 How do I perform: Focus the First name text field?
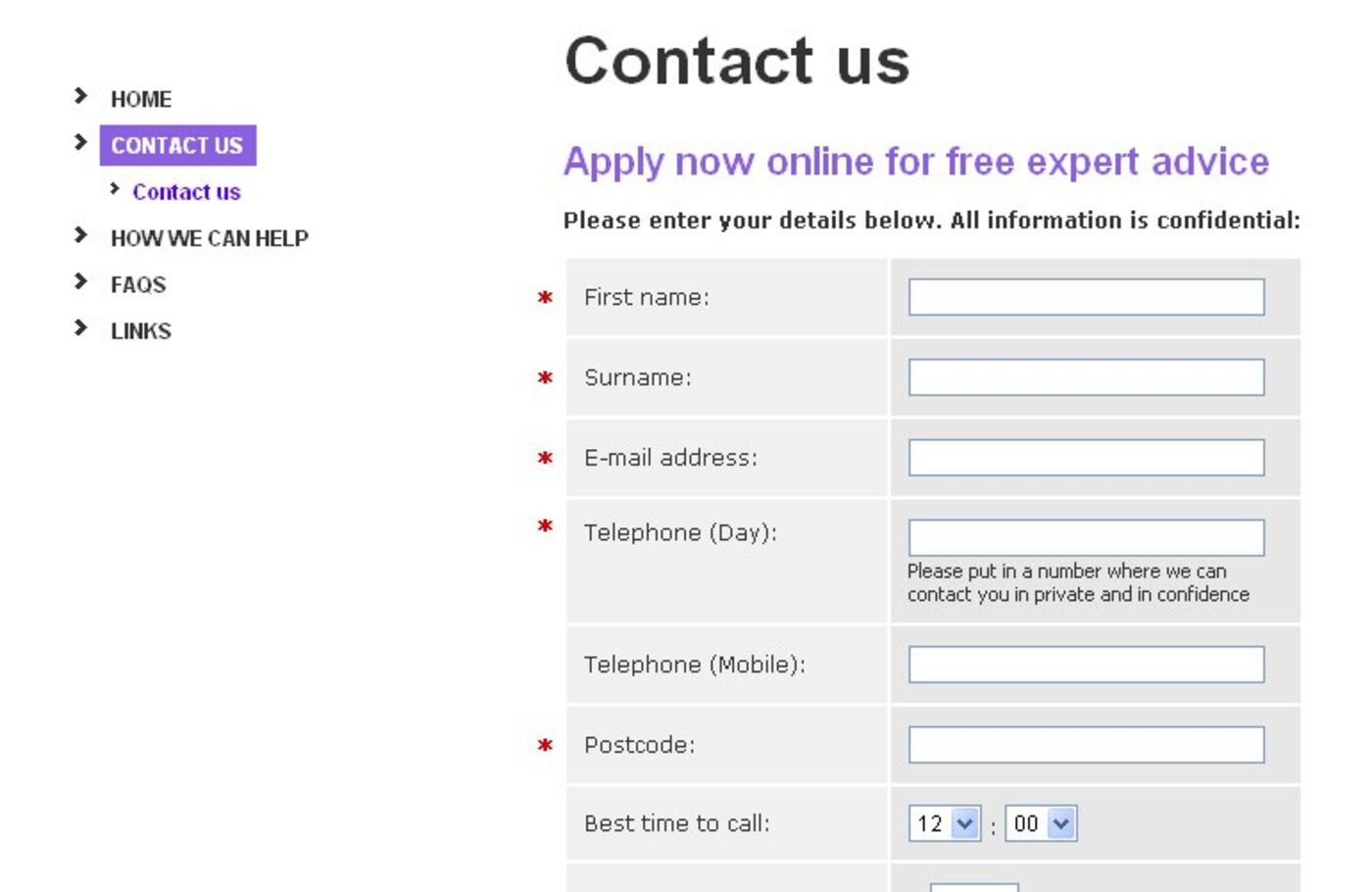(1086, 297)
